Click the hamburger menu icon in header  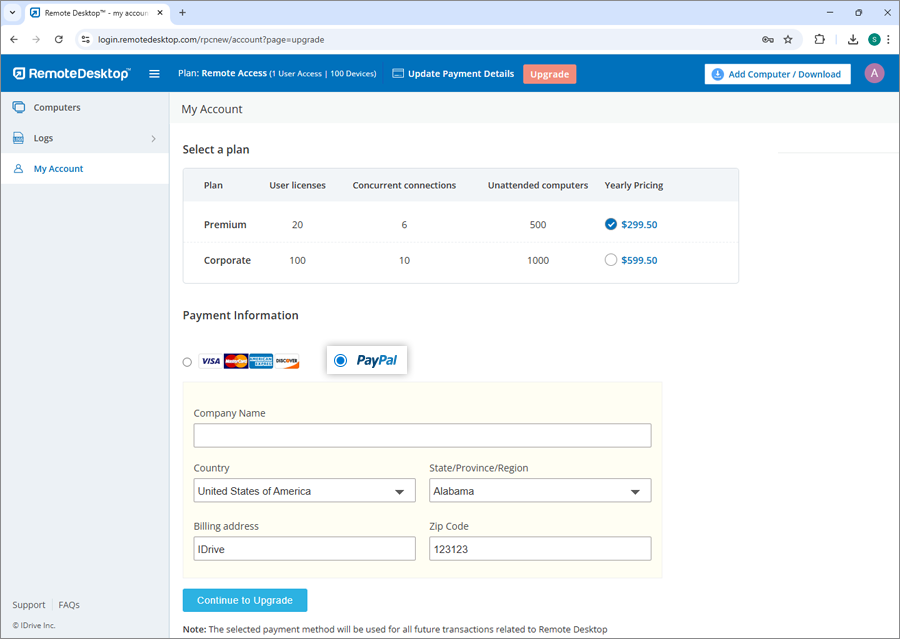[x=154, y=74]
